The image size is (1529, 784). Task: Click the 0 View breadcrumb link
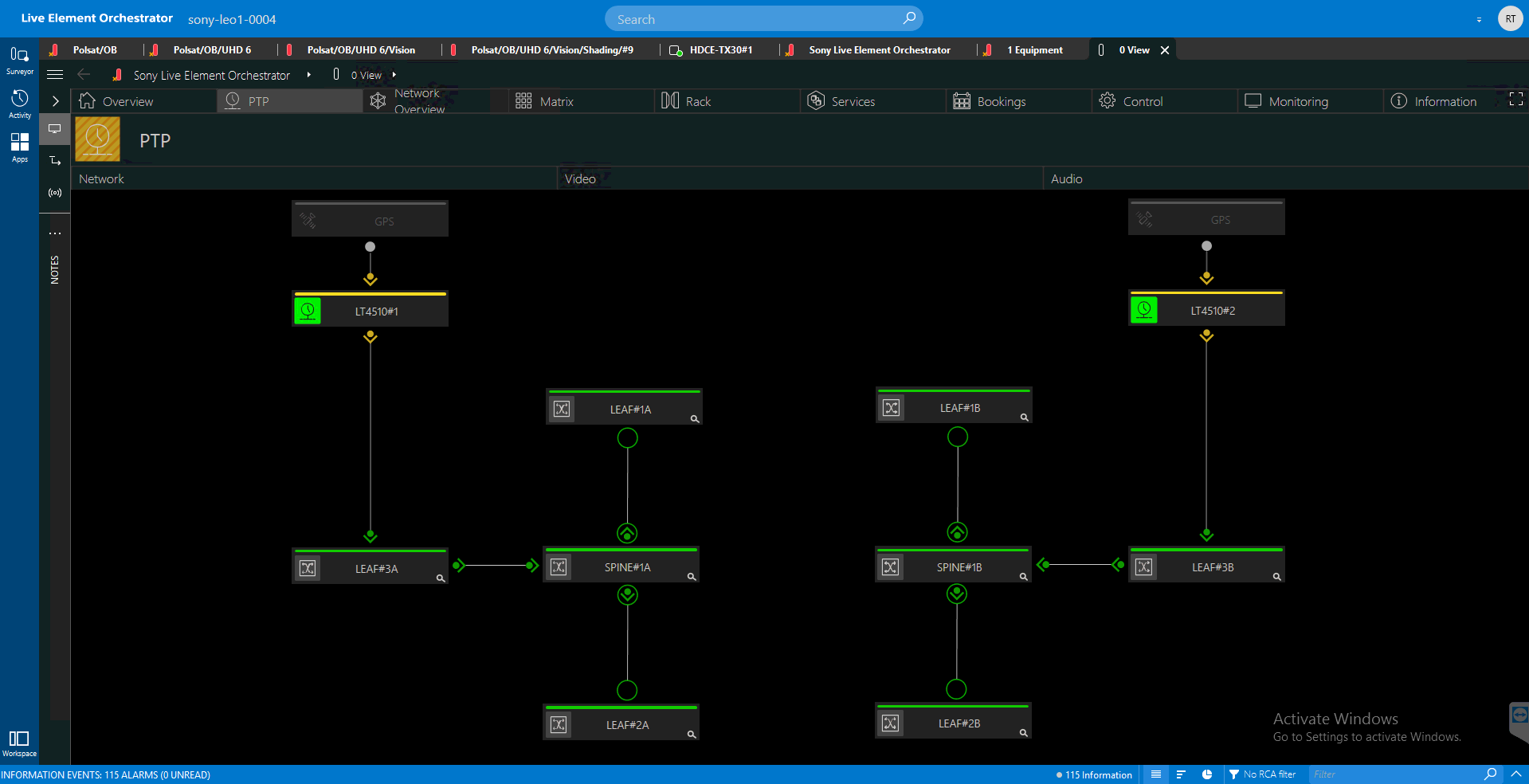[x=367, y=76]
